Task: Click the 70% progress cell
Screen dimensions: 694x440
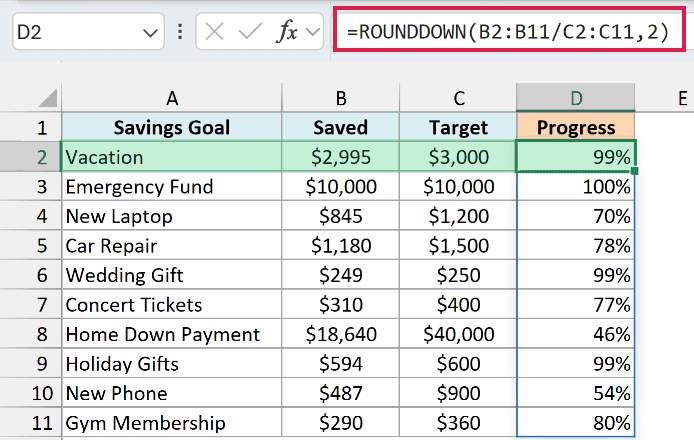Action: pyautogui.click(x=575, y=216)
